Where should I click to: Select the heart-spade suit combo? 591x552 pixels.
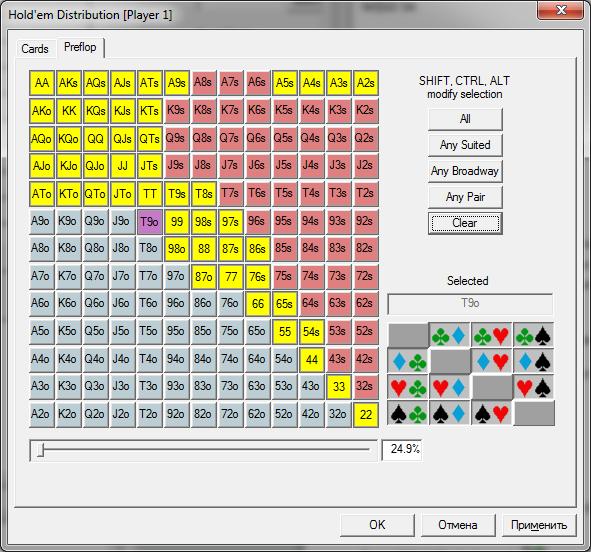pos(533,388)
